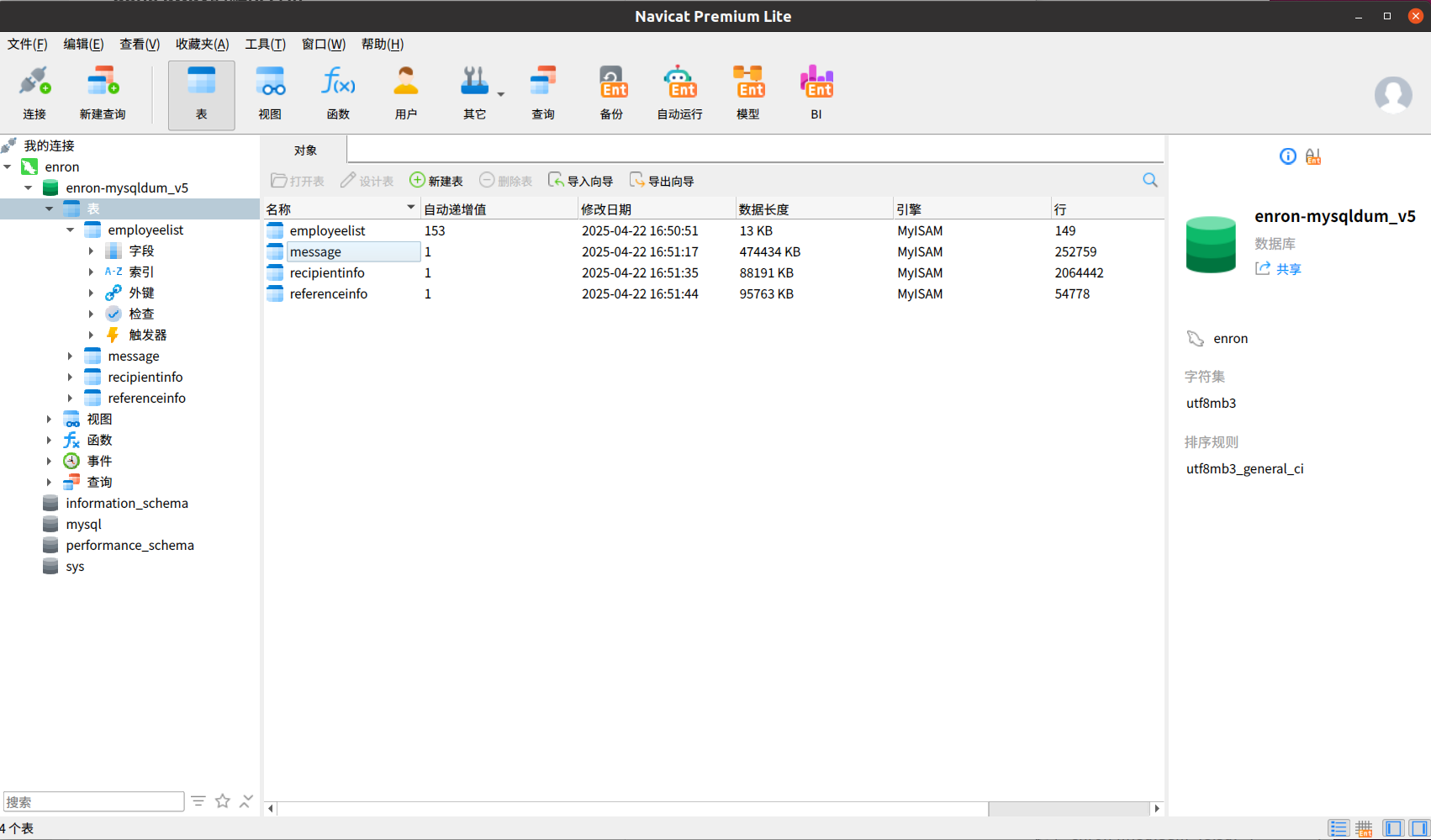
Task: Collapse the enron connection node
Action: (8, 166)
